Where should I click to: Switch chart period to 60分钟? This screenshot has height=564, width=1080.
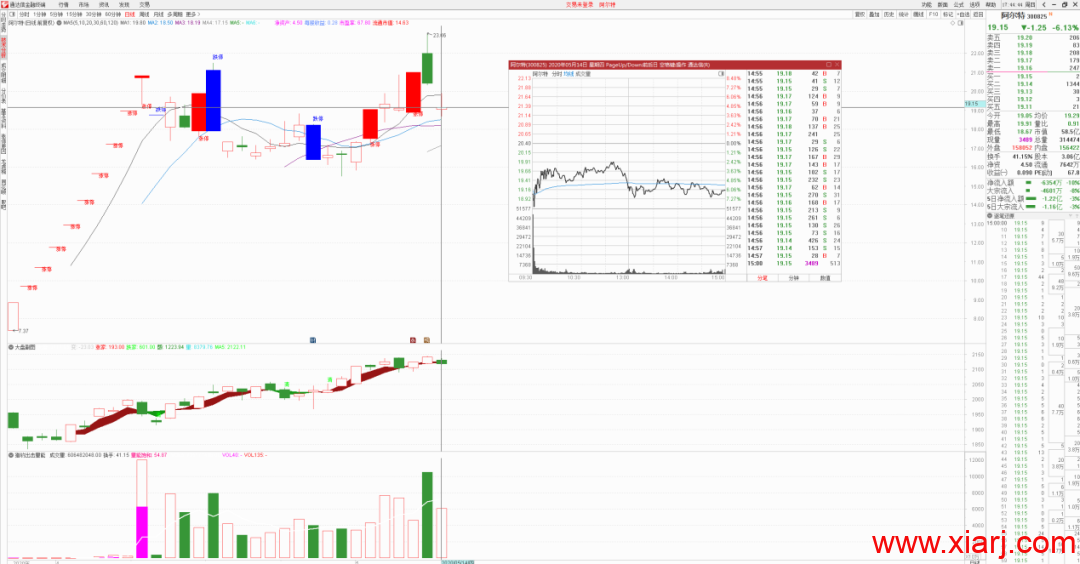point(113,14)
